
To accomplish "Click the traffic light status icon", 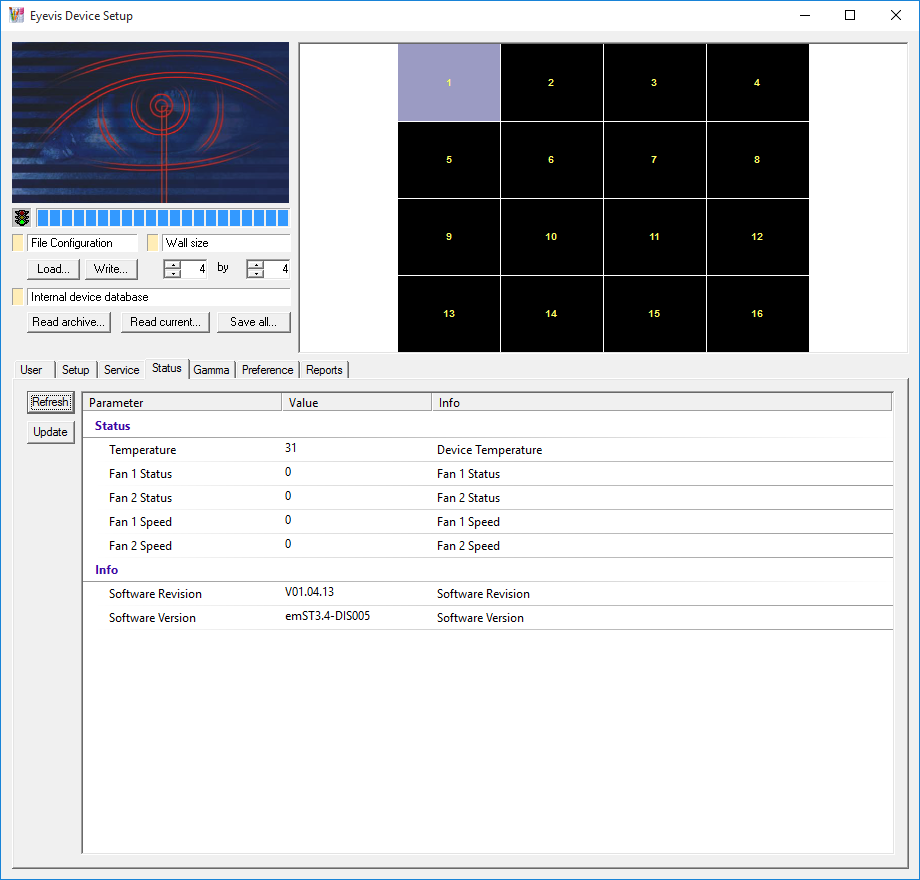I will (22, 218).
